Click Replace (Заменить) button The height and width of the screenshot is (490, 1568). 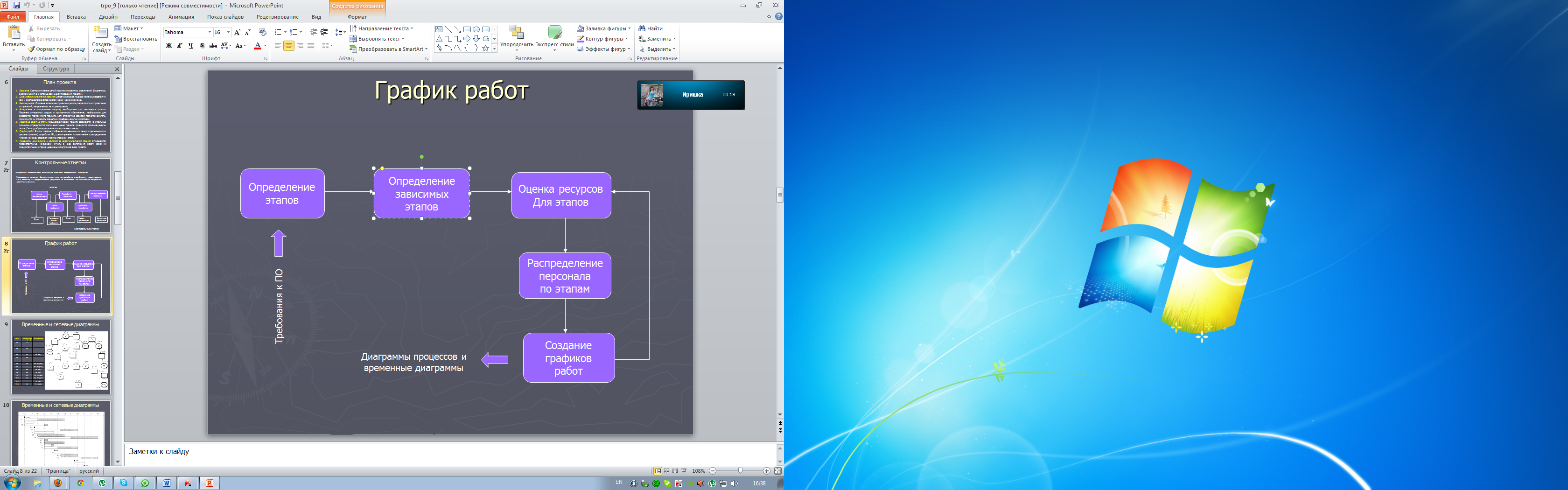coord(658,39)
